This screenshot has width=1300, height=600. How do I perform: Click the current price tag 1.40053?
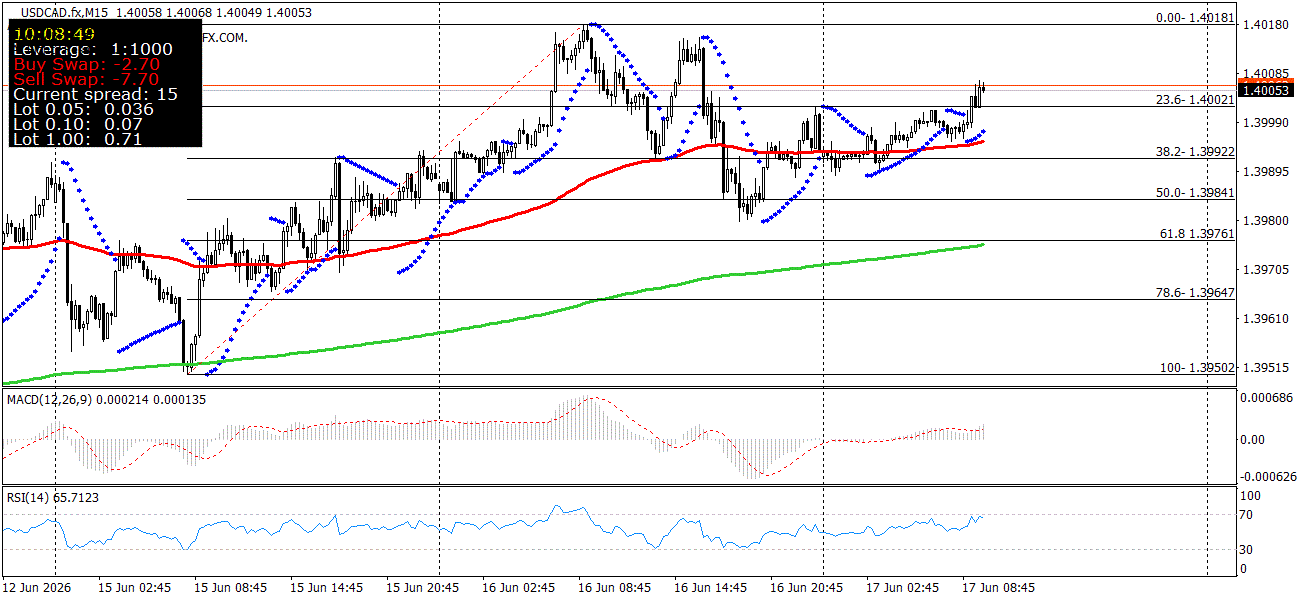[x=1267, y=89]
